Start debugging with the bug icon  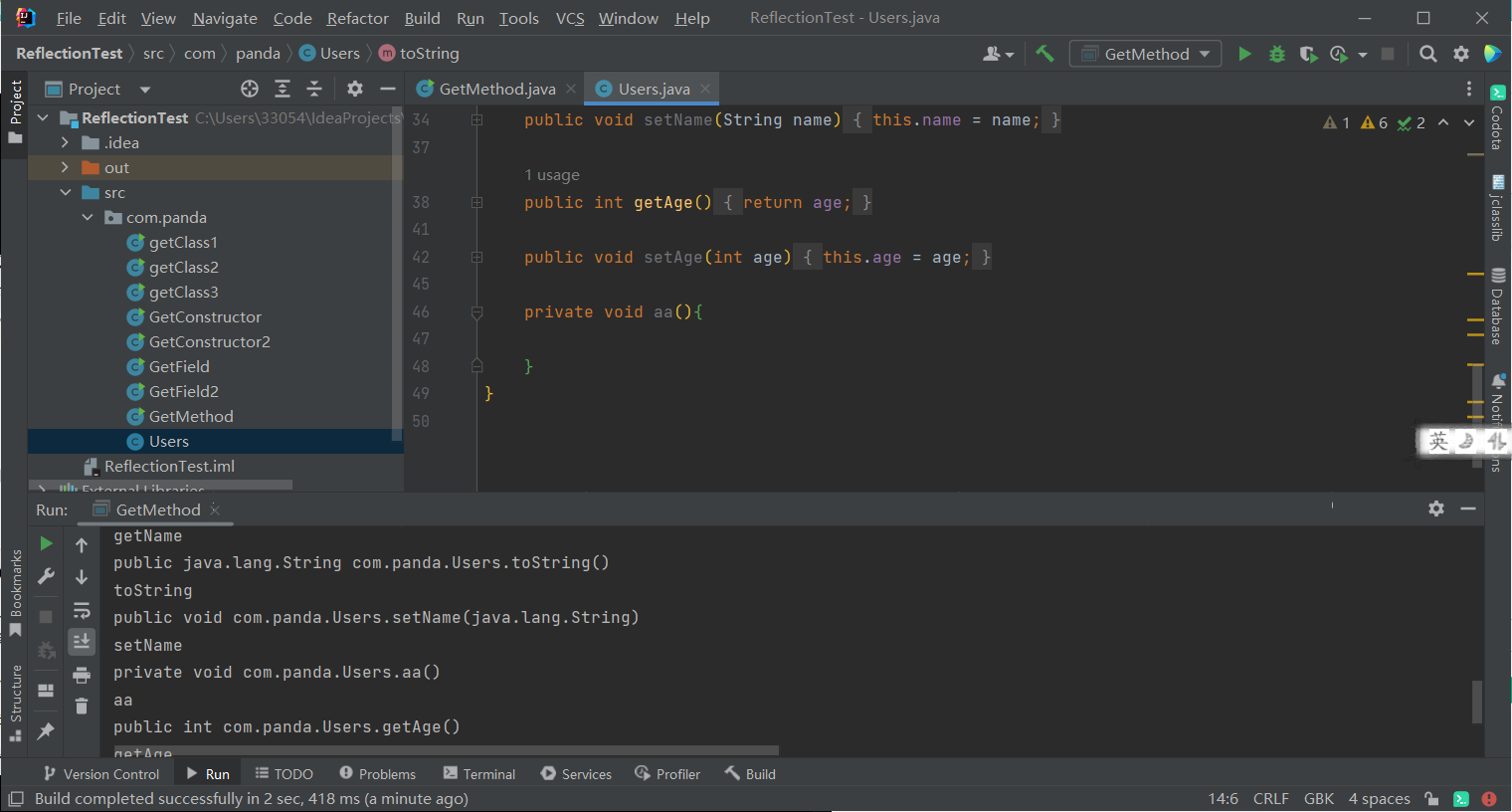[1277, 54]
